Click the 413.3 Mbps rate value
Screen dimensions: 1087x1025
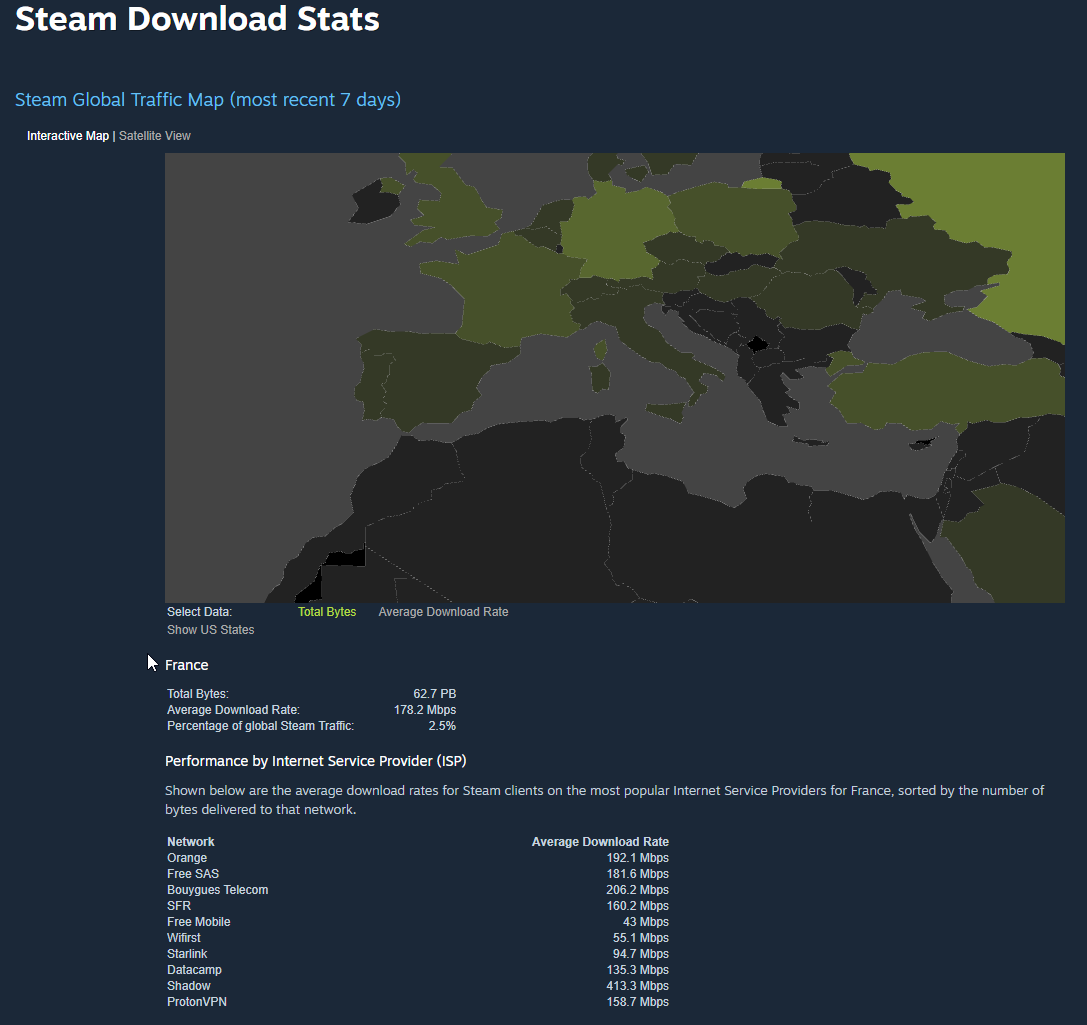coord(638,985)
